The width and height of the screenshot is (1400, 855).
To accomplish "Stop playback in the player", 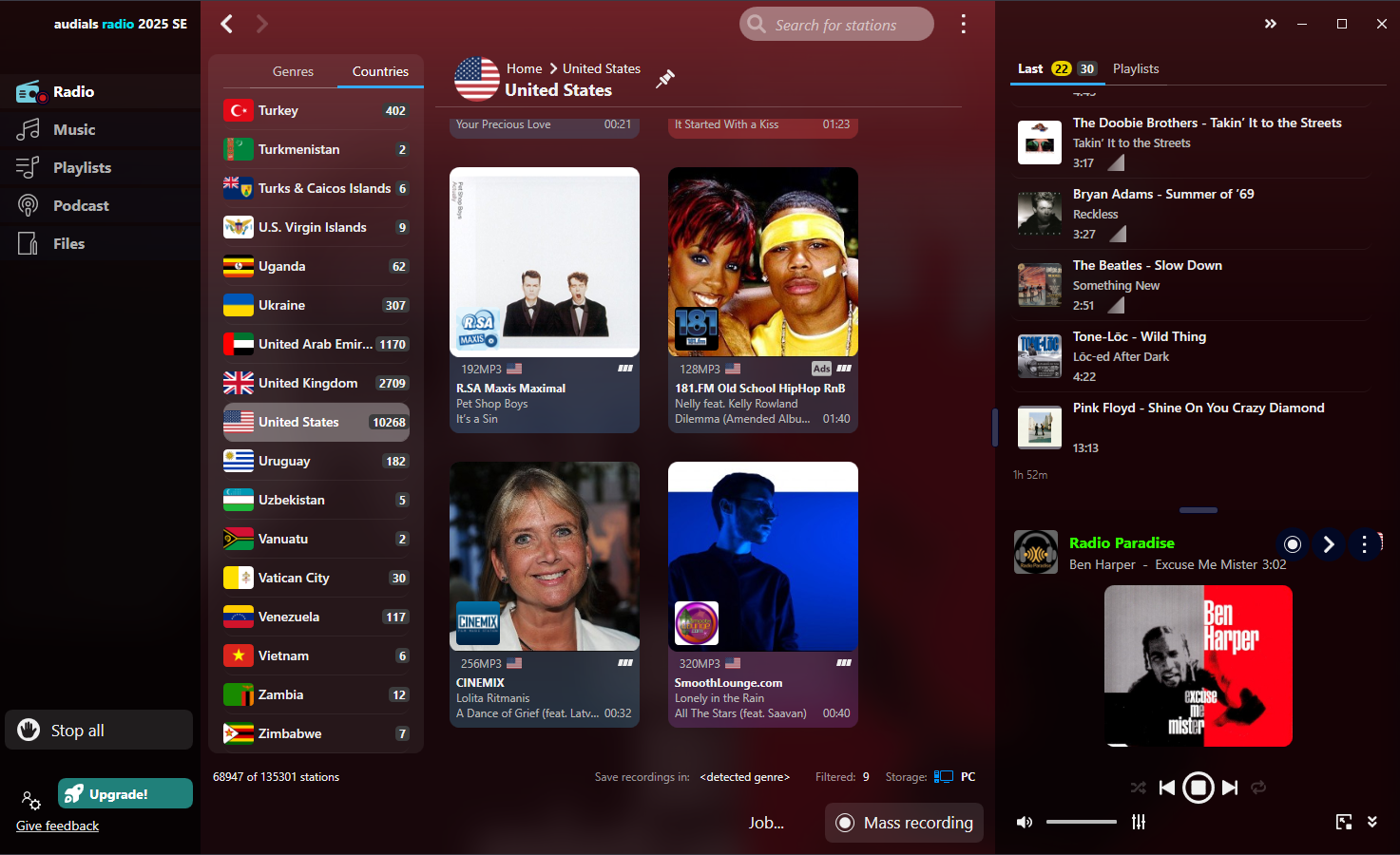I will 1199,788.
